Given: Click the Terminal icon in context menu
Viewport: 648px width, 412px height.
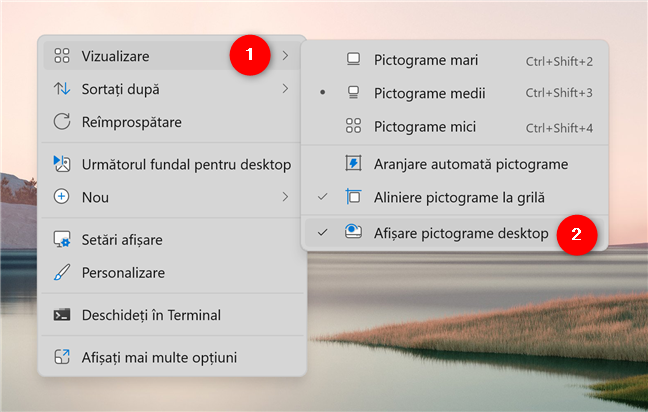Looking at the screenshot, I should click(x=62, y=315).
